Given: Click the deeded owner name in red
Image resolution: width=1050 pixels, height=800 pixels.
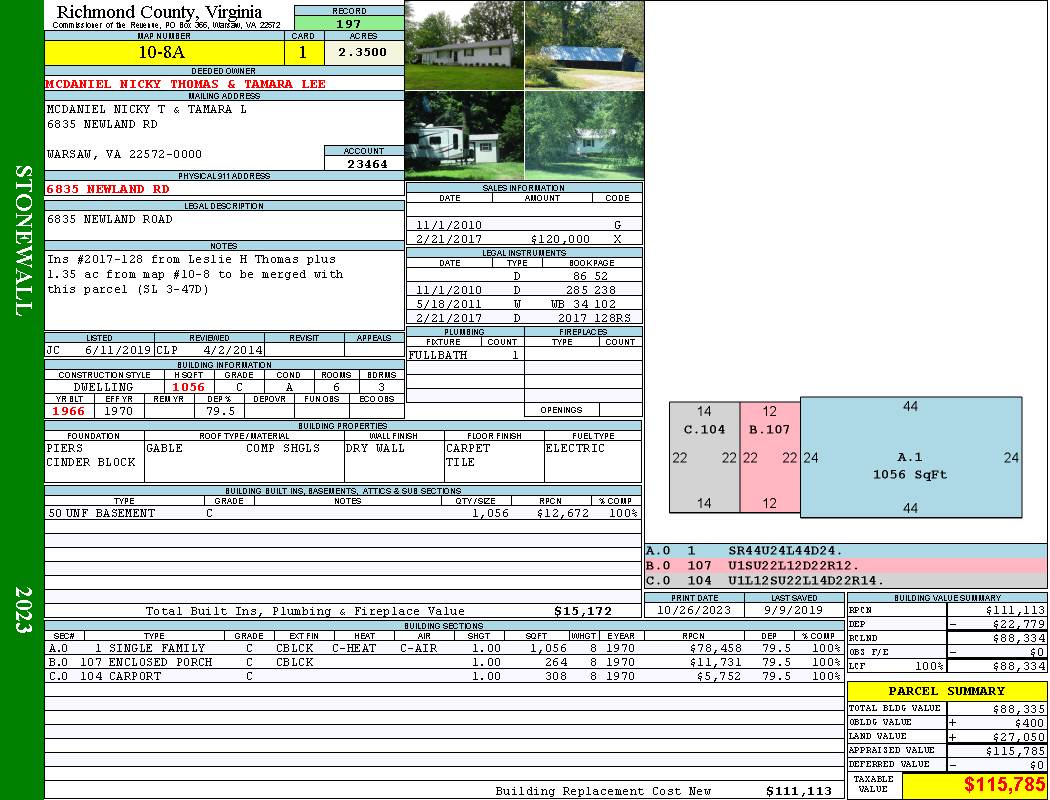Looking at the screenshot, I should pyautogui.click(x=186, y=84).
